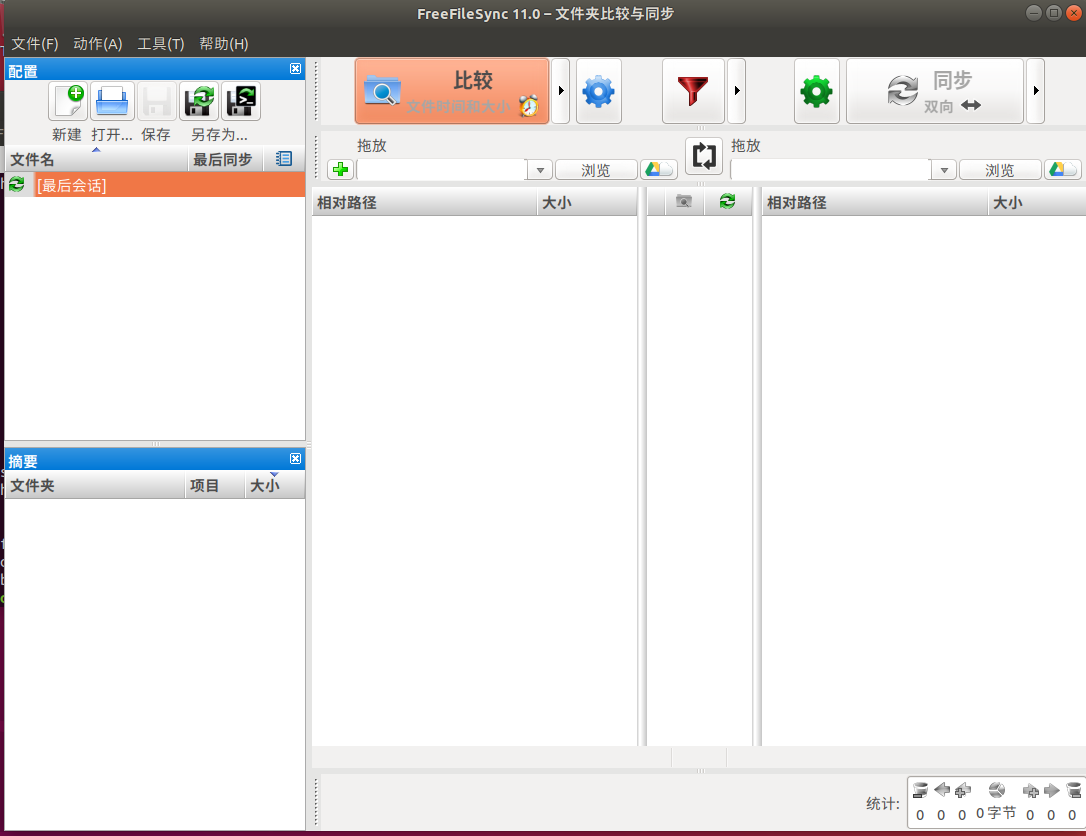Open the 工具(T) menu
The image size is (1086, 836).
click(161, 44)
